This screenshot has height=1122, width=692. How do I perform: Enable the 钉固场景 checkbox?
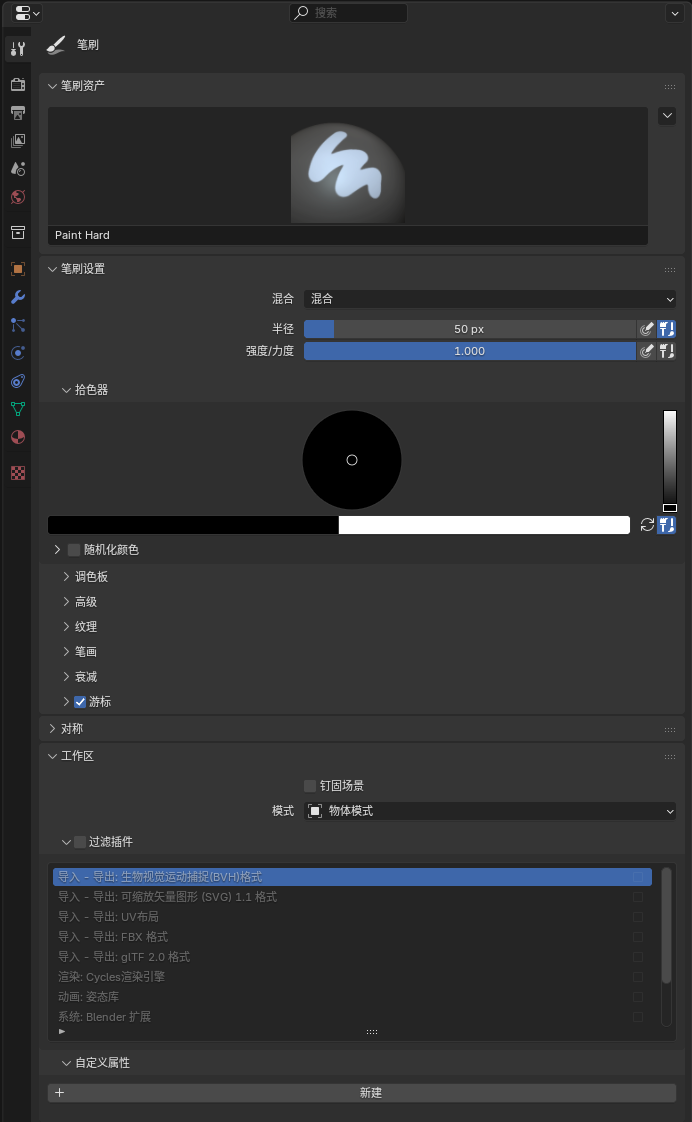coord(310,786)
